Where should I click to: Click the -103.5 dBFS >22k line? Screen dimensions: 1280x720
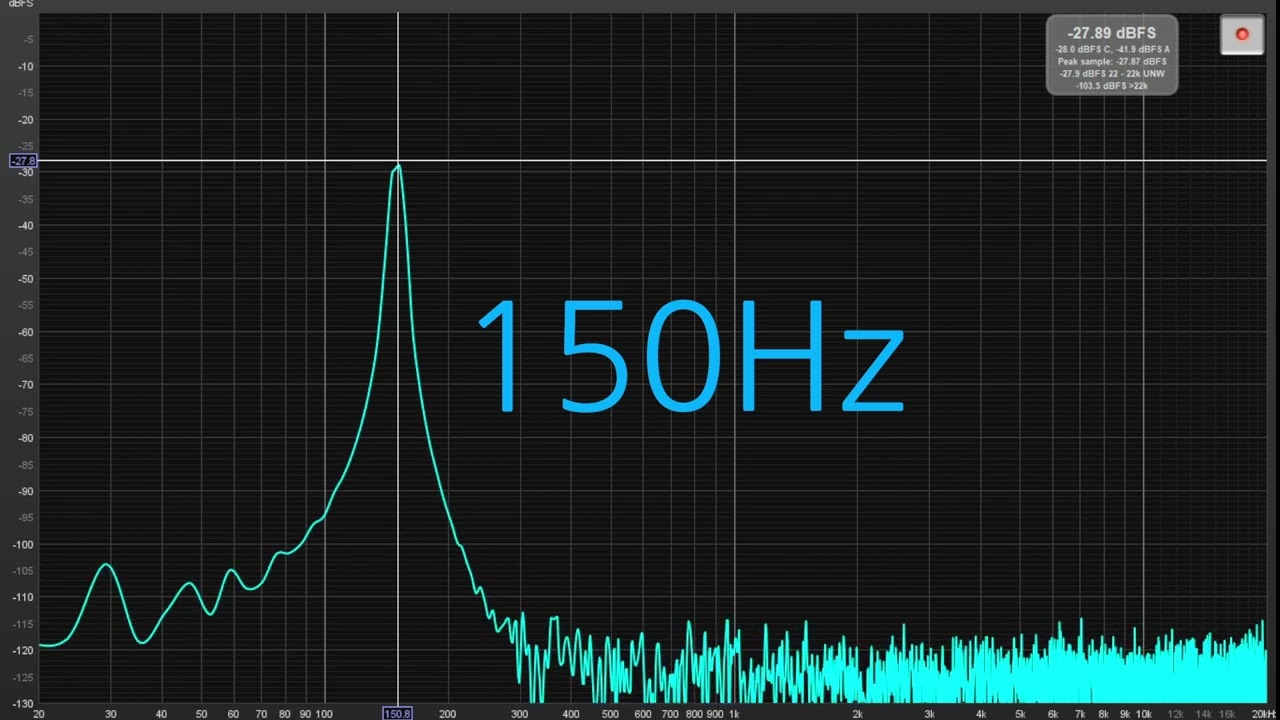(1112, 86)
